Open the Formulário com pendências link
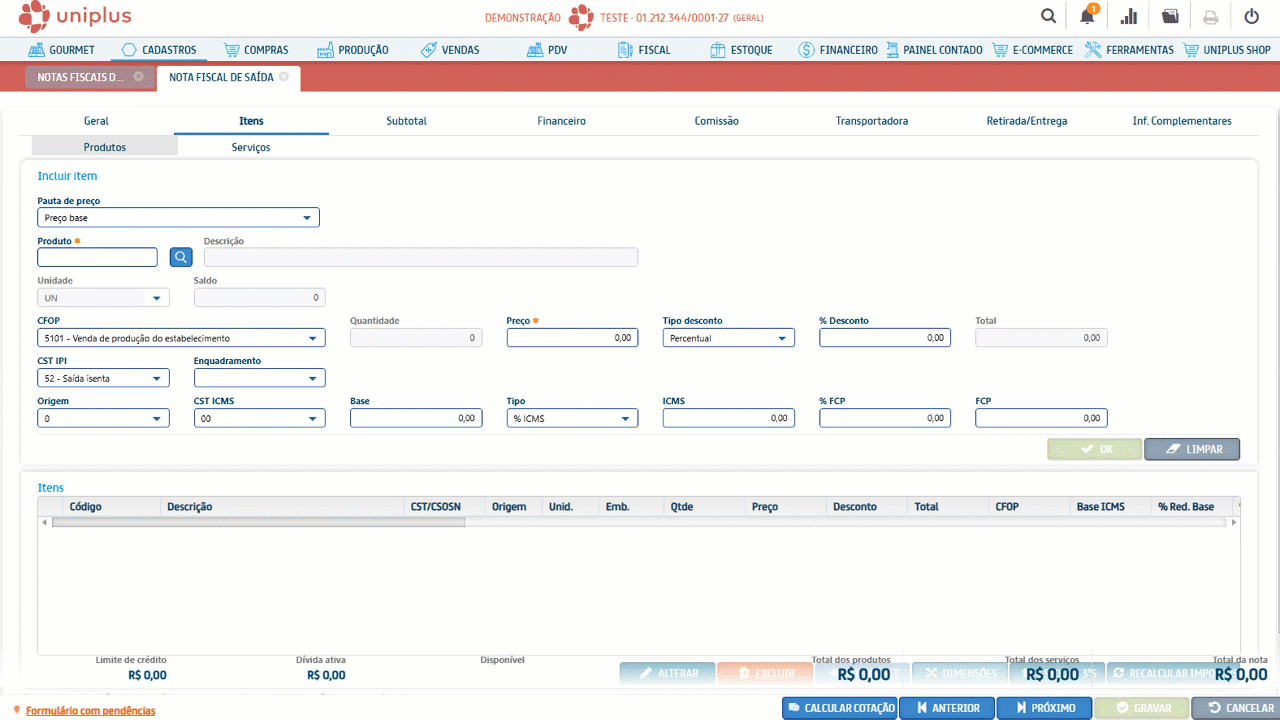 (90, 710)
